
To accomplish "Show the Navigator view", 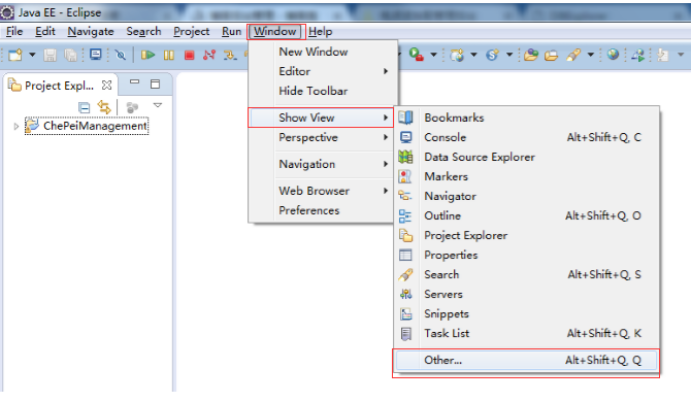I will click(527, 196).
